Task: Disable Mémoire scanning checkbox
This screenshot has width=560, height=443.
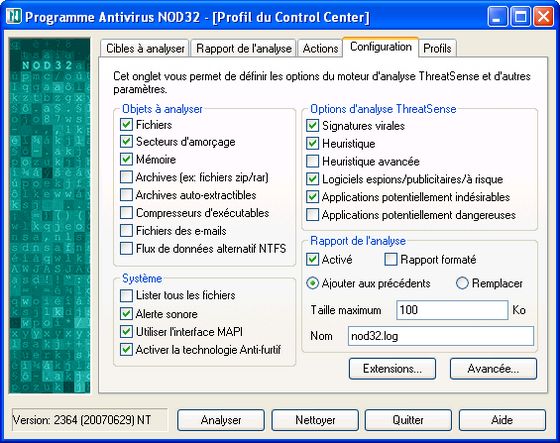Action: click(126, 159)
